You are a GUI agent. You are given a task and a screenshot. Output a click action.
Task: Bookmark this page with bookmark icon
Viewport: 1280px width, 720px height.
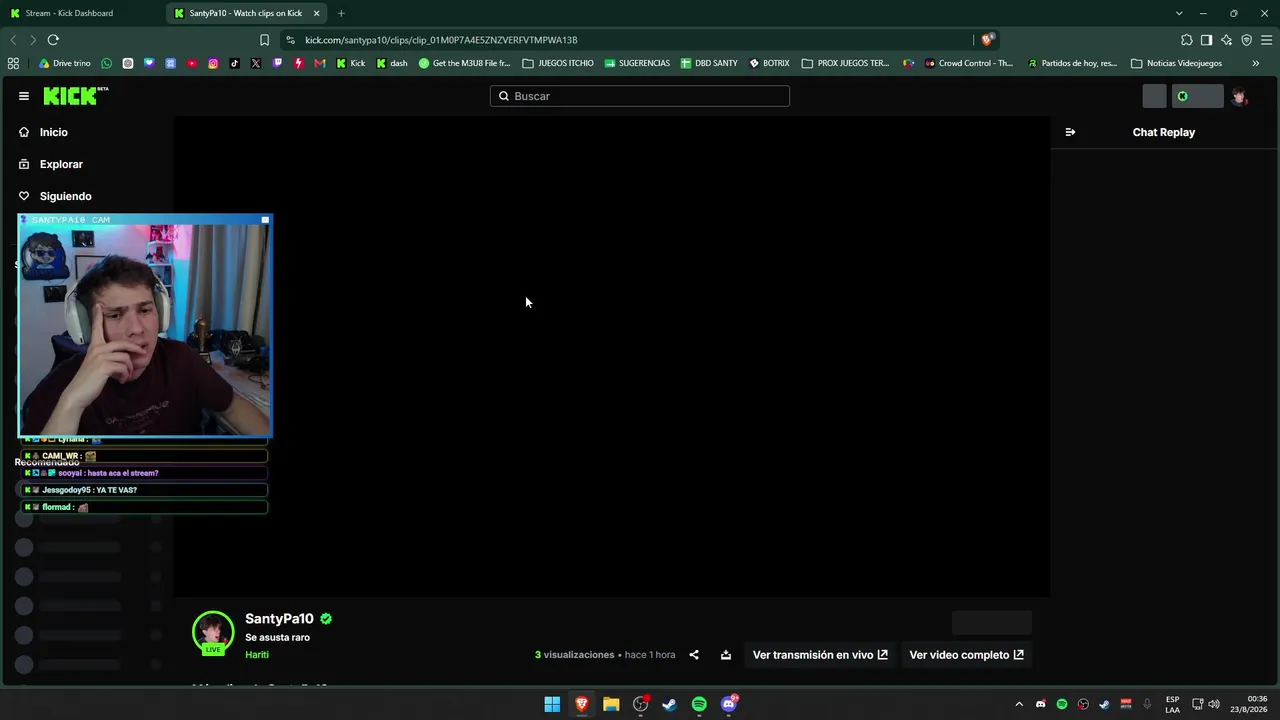(264, 40)
